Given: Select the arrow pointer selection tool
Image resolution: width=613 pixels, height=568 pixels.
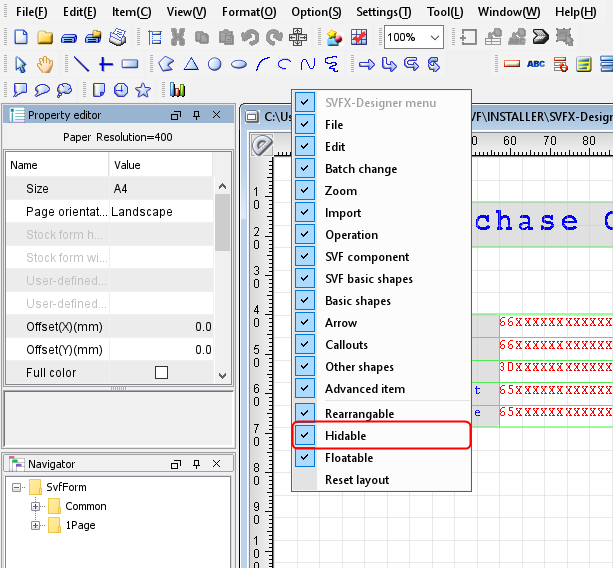Looking at the screenshot, I should tap(22, 64).
